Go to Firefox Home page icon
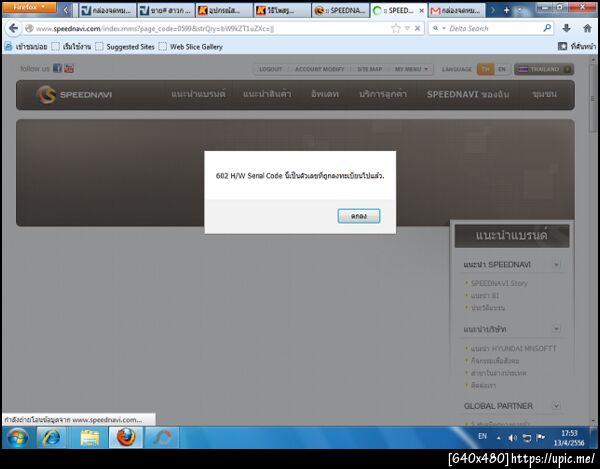This screenshot has height=469, width=600. (587, 28)
